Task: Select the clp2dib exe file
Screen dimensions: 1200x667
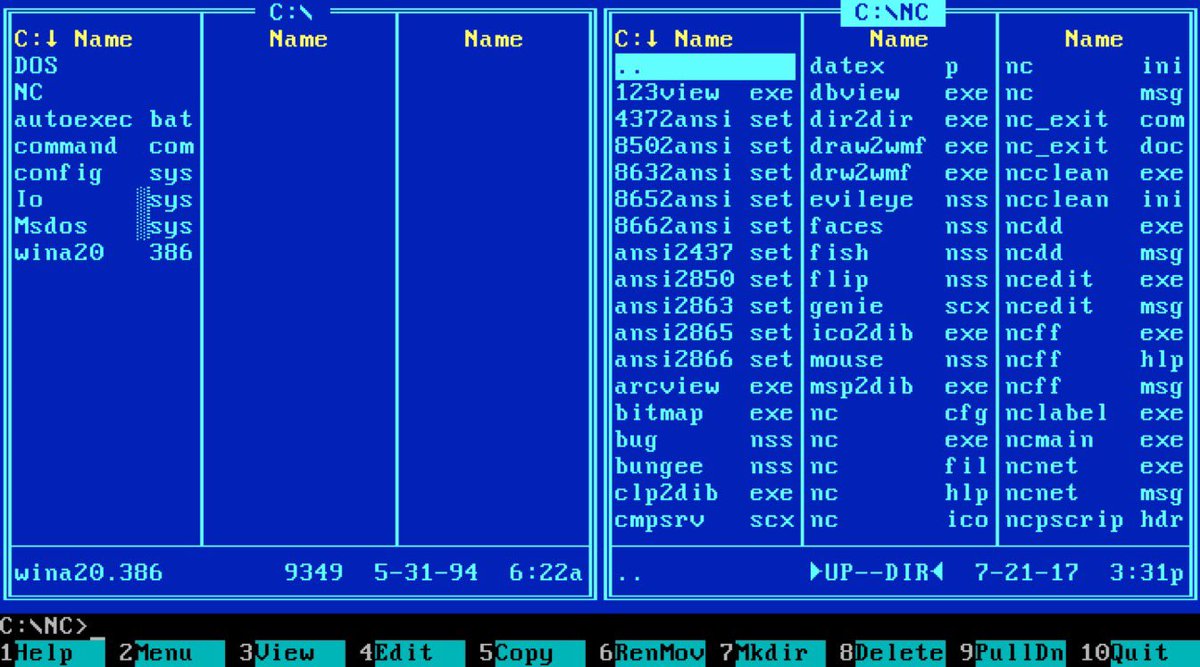Action: (x=704, y=493)
